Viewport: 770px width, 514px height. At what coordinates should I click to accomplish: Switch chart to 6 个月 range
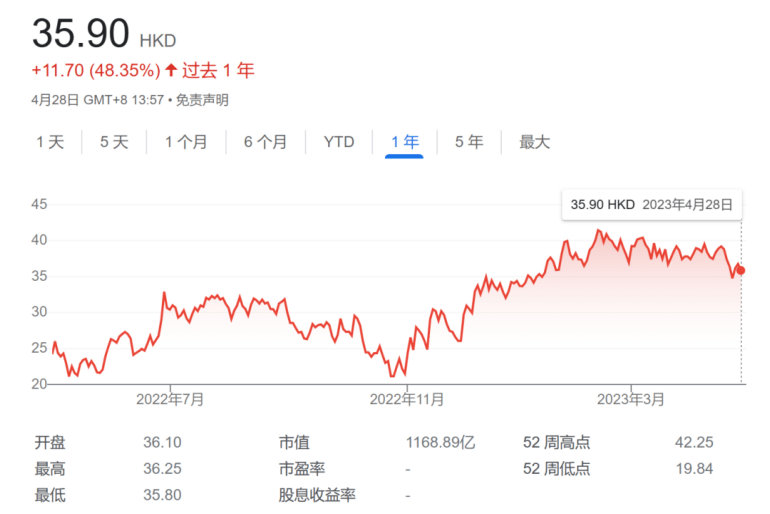[265, 142]
